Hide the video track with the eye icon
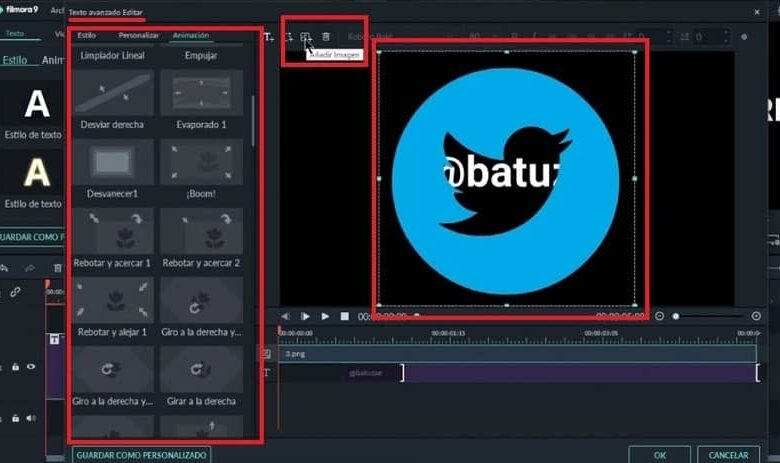The image size is (780, 463). pyautogui.click(x=31, y=367)
